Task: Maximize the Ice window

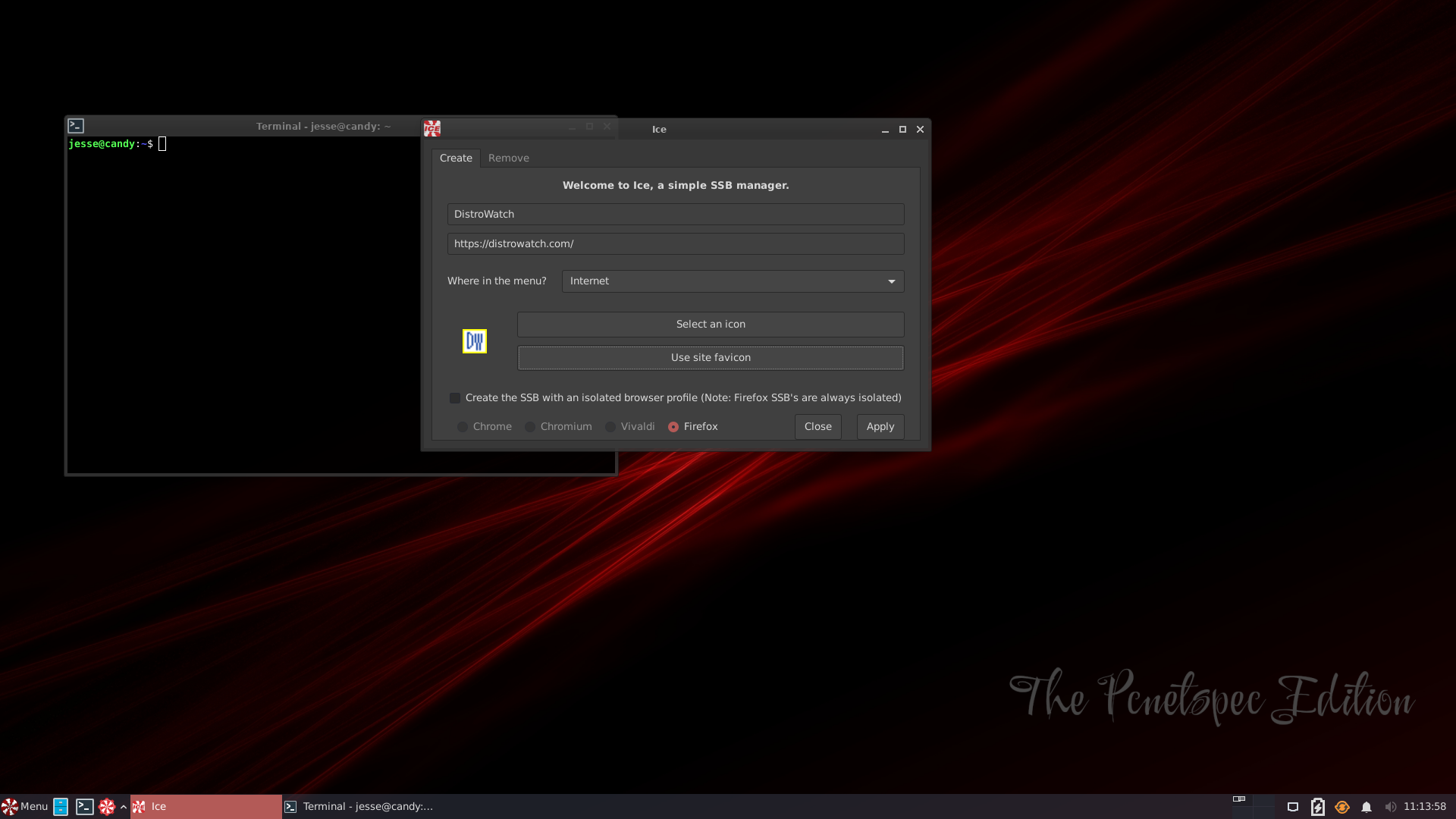Action: tap(902, 130)
